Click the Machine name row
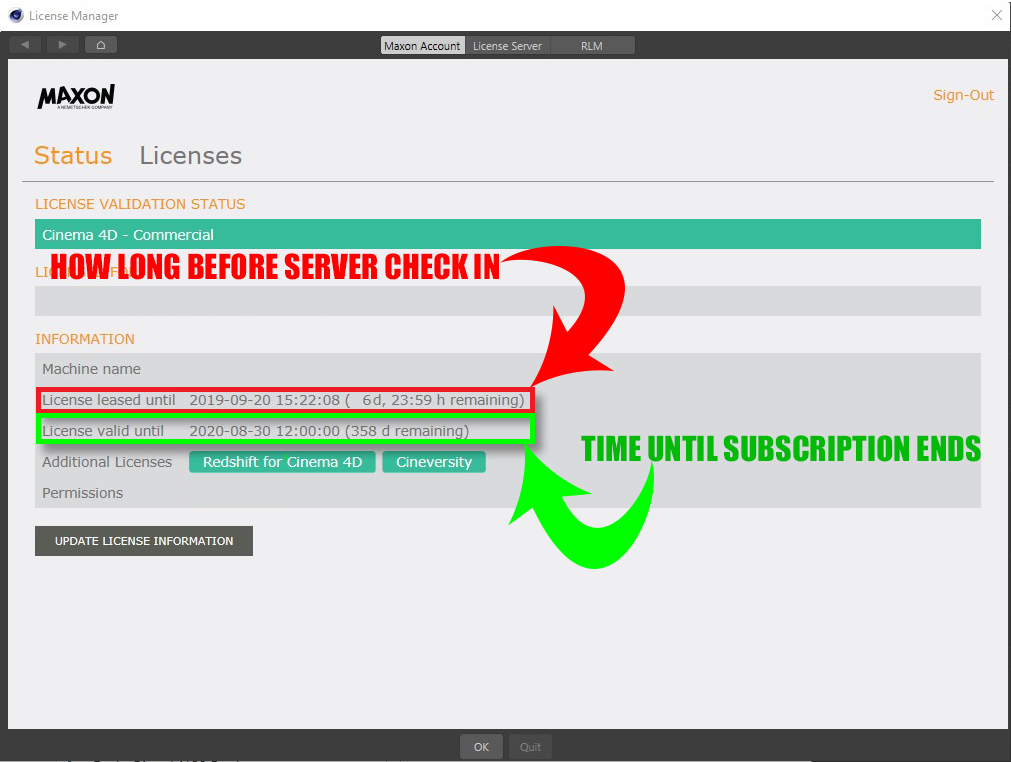This screenshot has width=1011, height=762. (508, 369)
